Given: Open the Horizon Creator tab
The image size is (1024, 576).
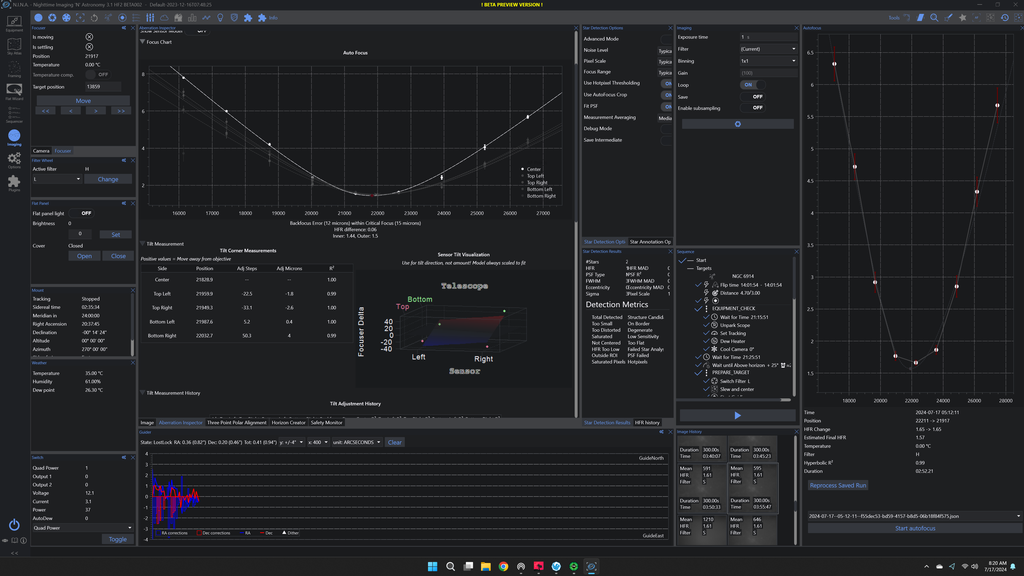Looking at the screenshot, I should 289,423.
